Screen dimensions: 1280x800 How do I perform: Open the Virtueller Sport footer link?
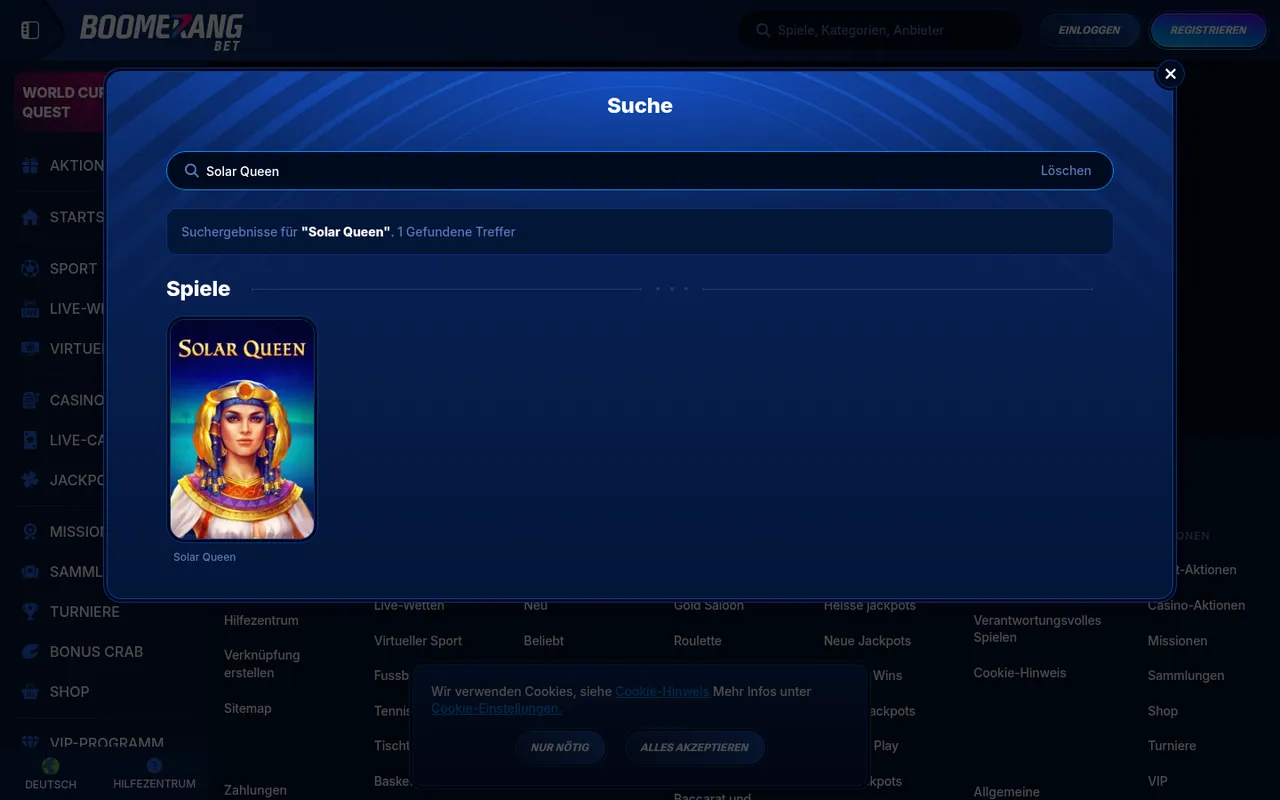pos(418,640)
